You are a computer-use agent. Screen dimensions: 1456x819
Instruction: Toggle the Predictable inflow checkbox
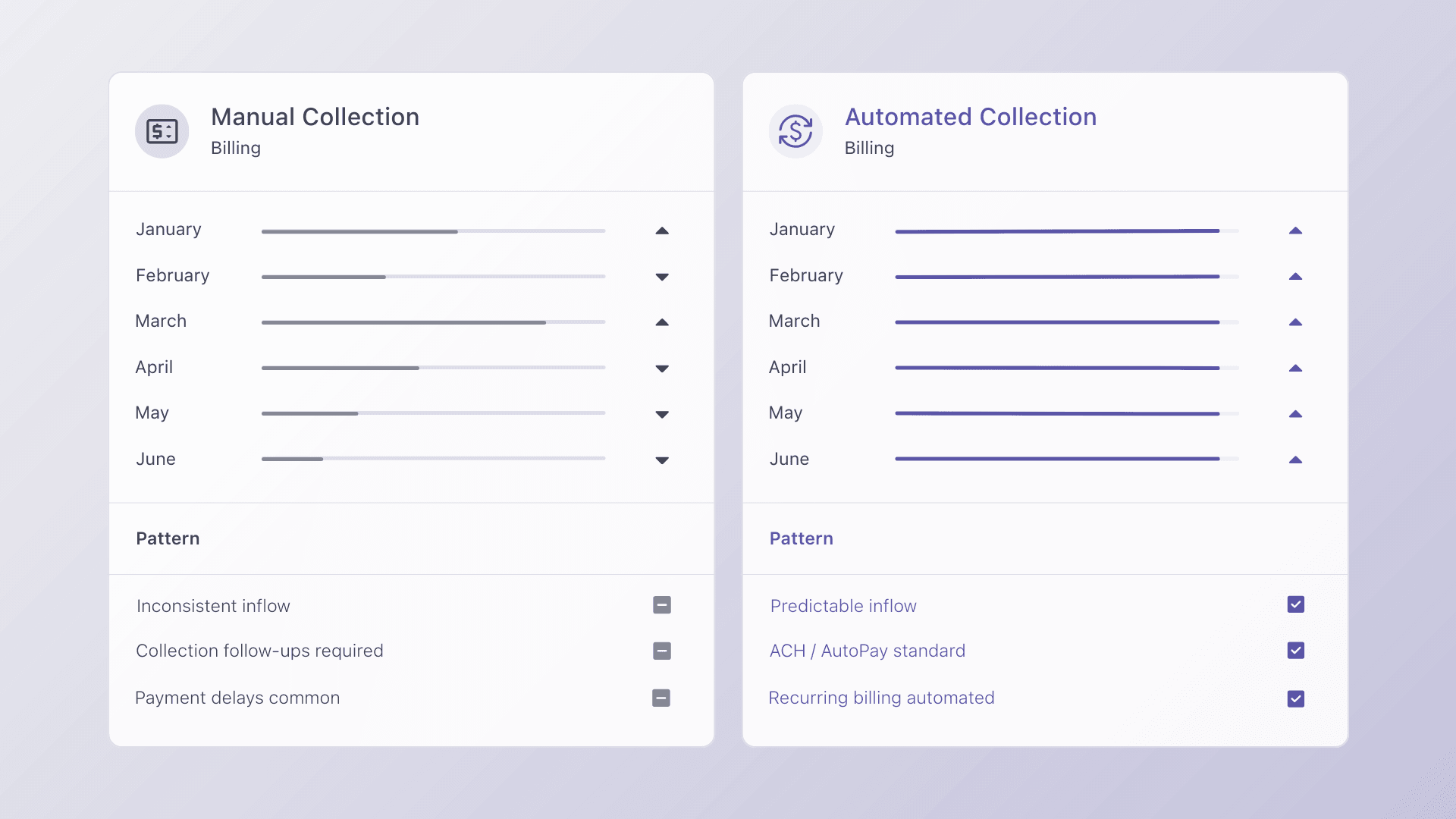(1295, 604)
